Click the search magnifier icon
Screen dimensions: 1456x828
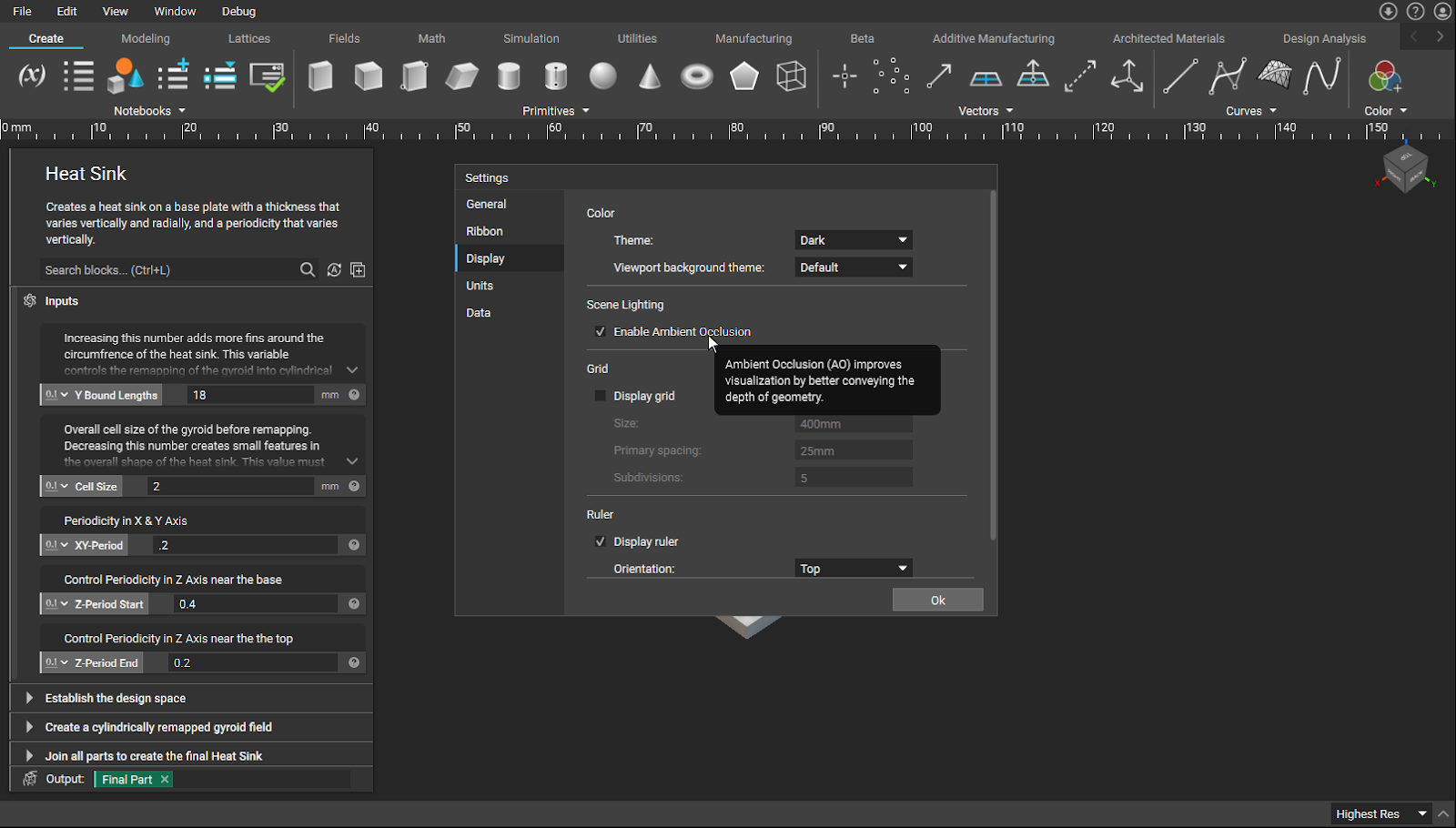[x=308, y=270]
